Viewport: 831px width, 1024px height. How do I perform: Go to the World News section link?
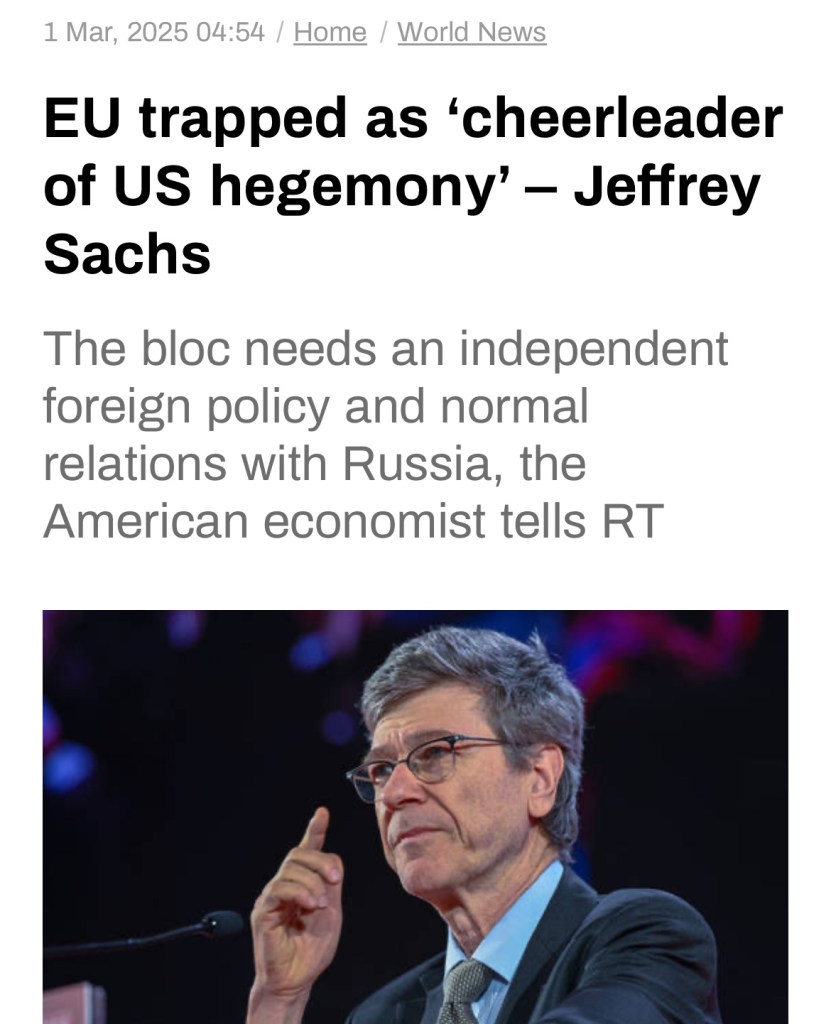click(x=471, y=33)
